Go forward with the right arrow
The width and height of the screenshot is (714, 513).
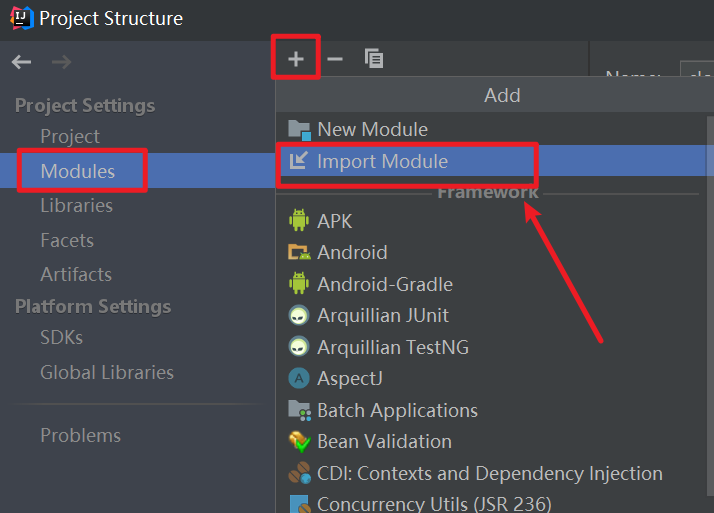(61, 61)
